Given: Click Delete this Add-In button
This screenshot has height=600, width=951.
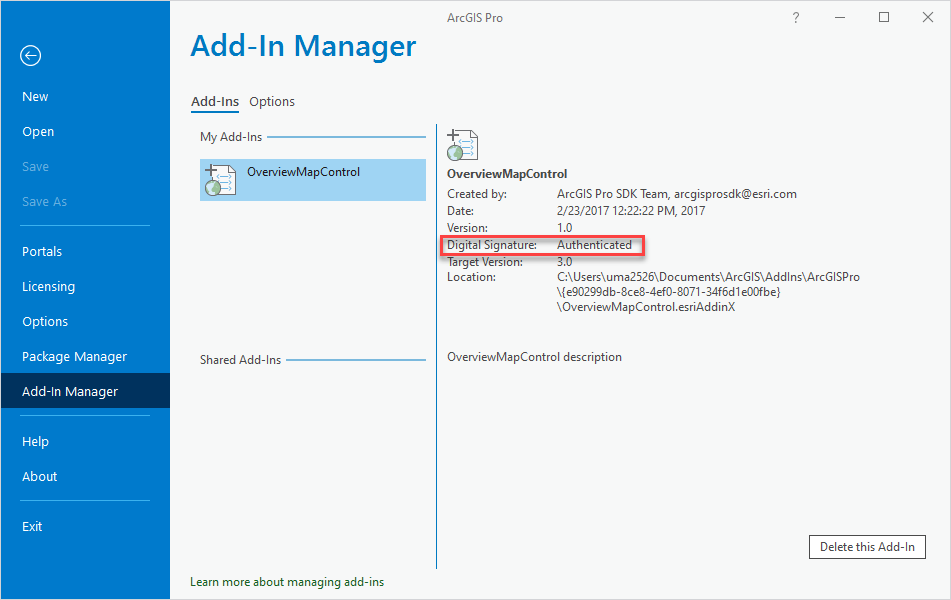Looking at the screenshot, I should click(x=867, y=547).
